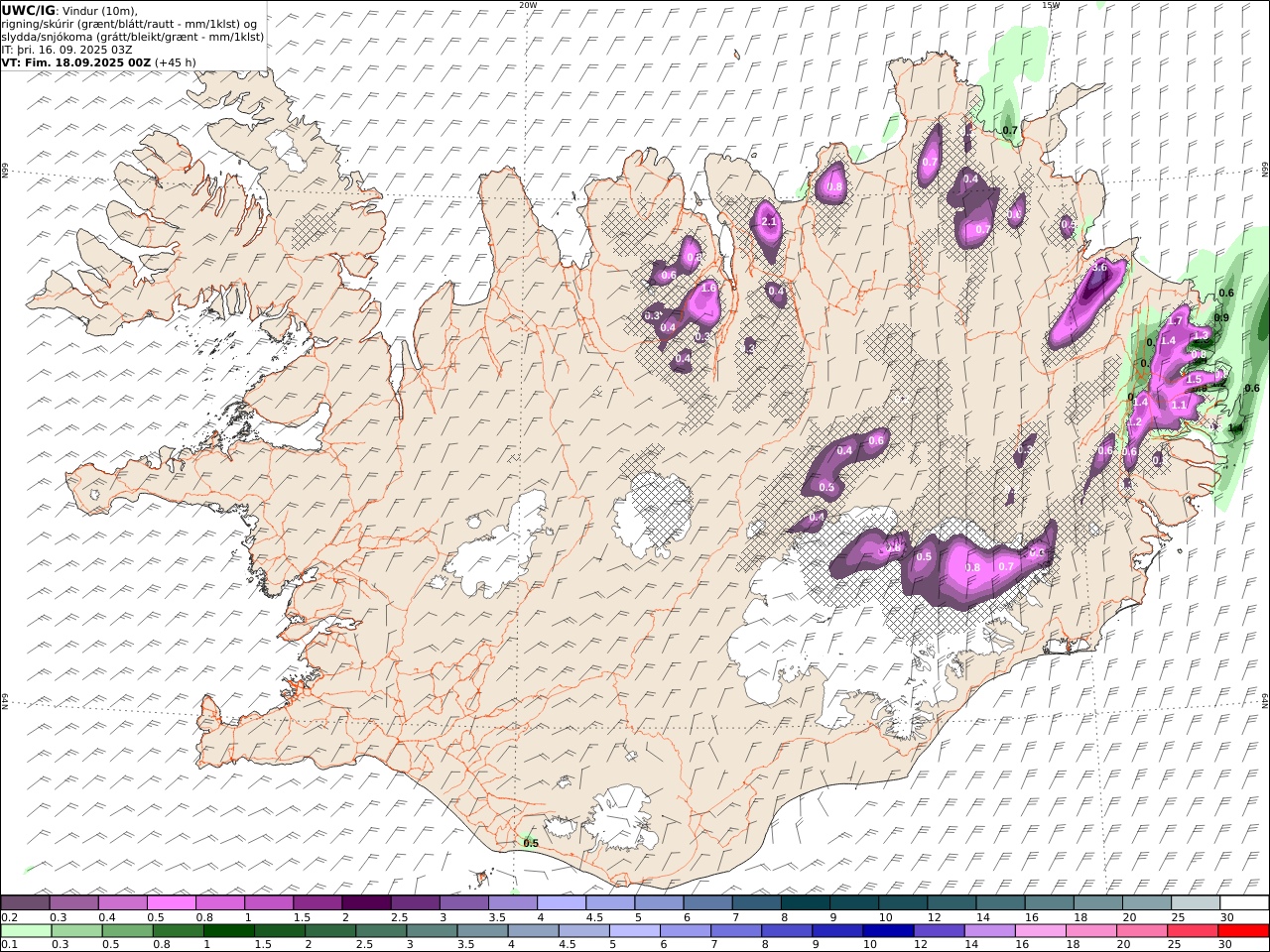The height and width of the screenshot is (952, 1270).
Task: Click the deep blue 10 swatch in lower legend
Action: (887, 931)
